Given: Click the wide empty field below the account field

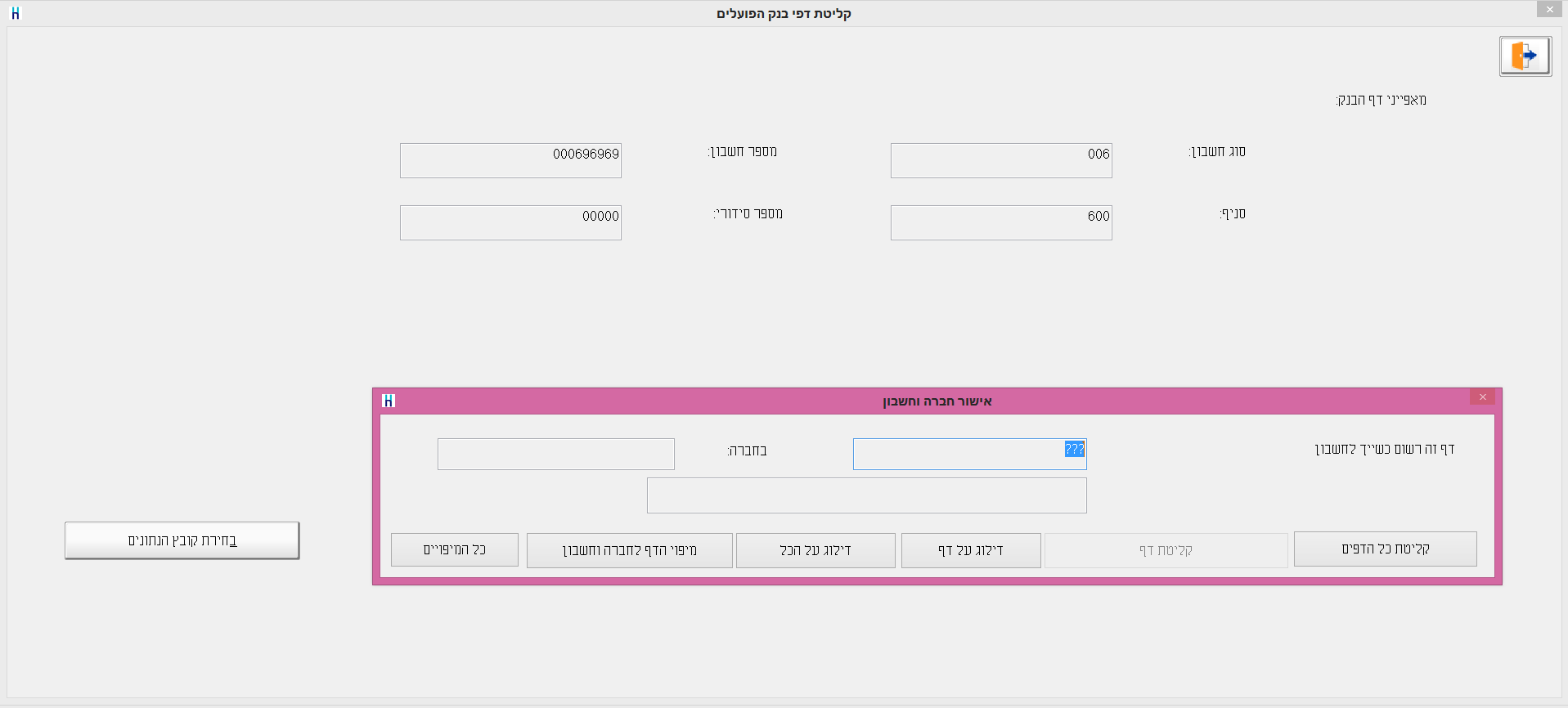Looking at the screenshot, I should point(866,495).
